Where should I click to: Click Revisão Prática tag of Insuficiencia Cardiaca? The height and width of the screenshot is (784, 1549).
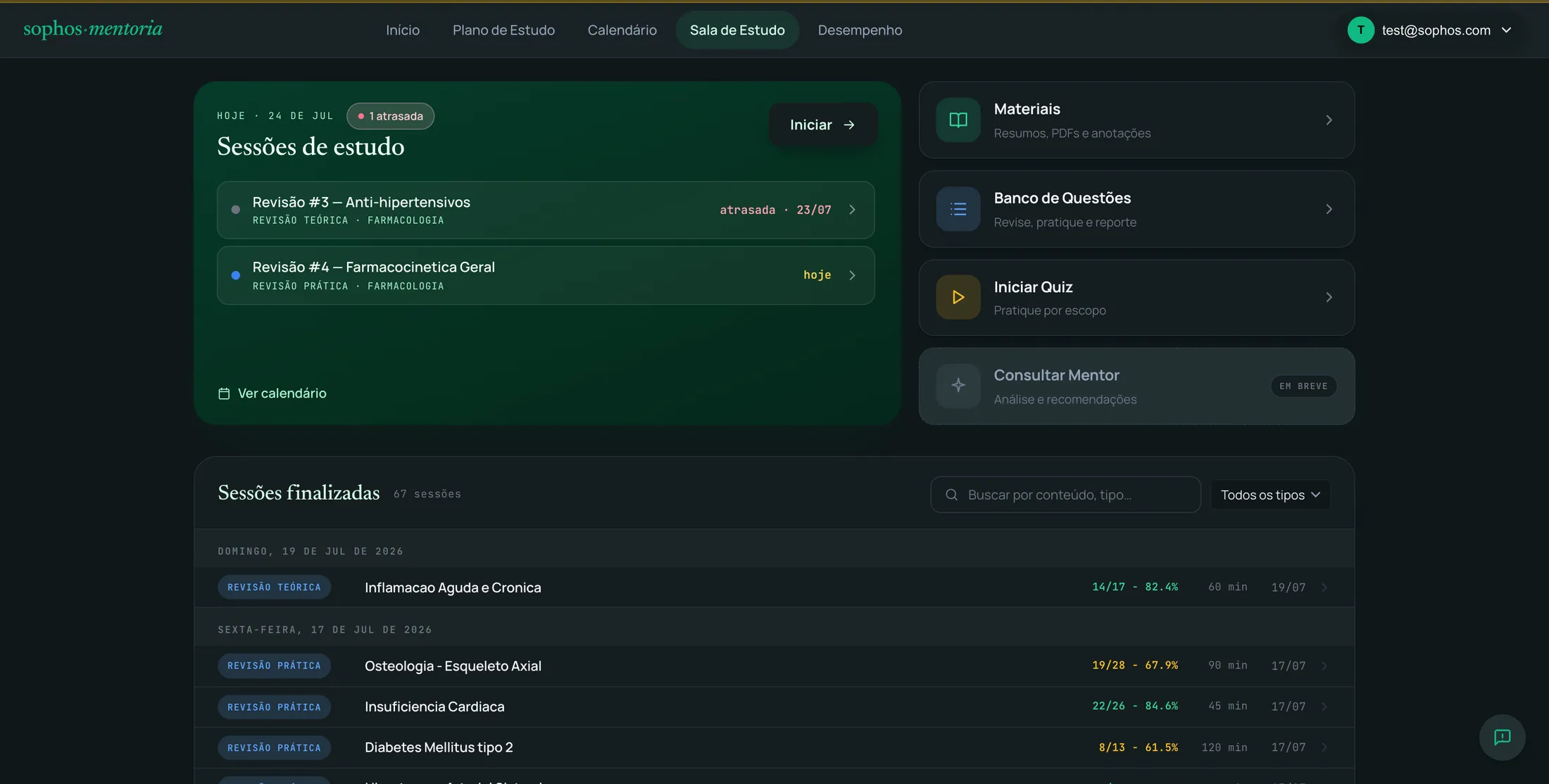274,707
